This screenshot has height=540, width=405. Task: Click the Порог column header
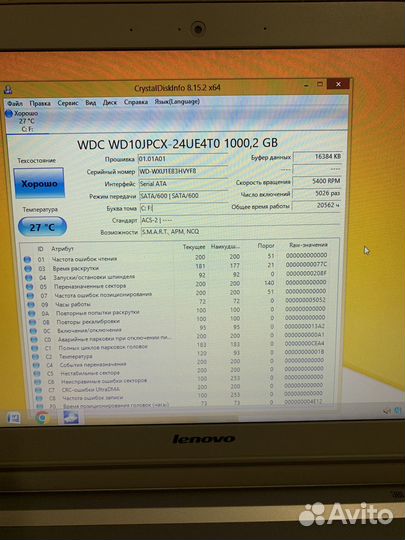point(266,246)
